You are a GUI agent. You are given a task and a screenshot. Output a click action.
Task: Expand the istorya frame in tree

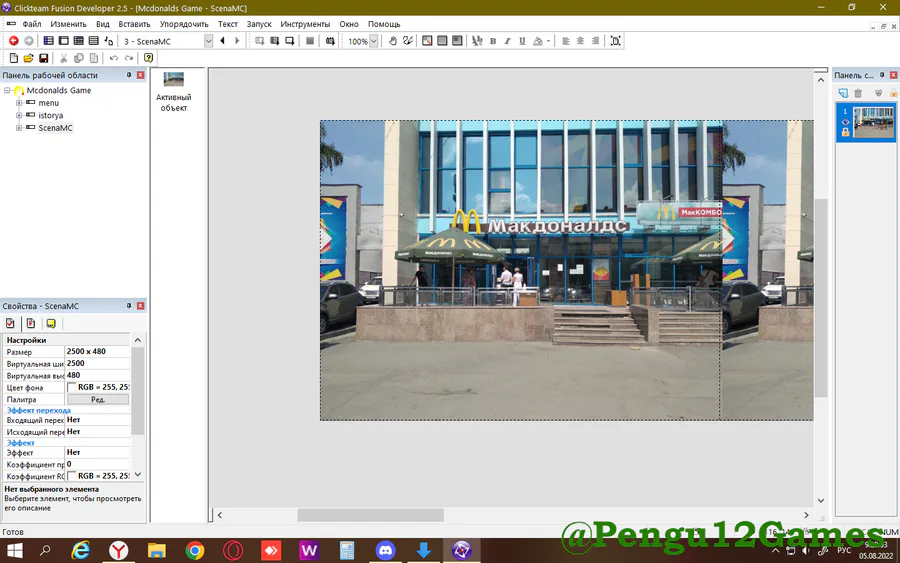tap(19, 116)
